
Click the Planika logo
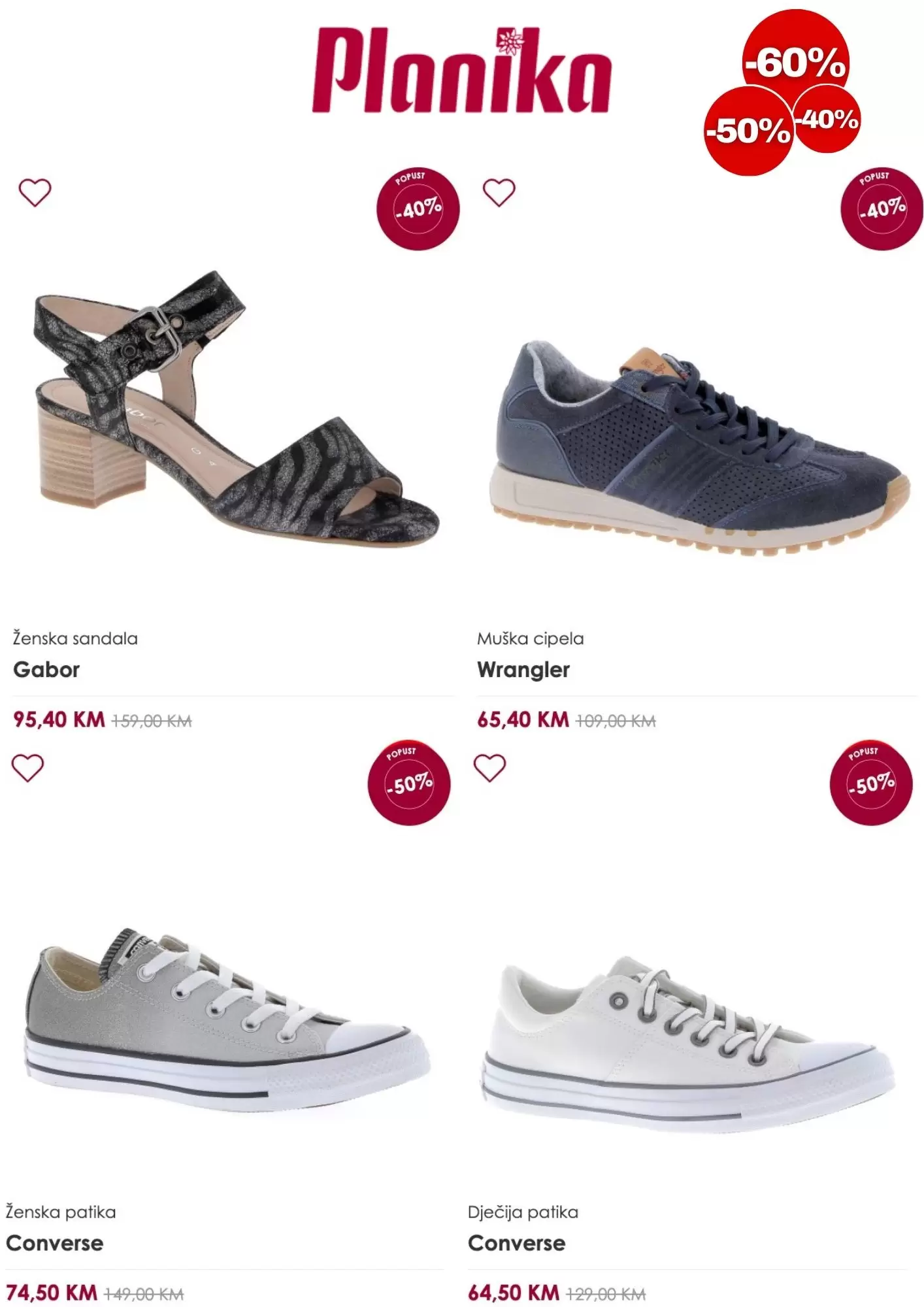[461, 70]
